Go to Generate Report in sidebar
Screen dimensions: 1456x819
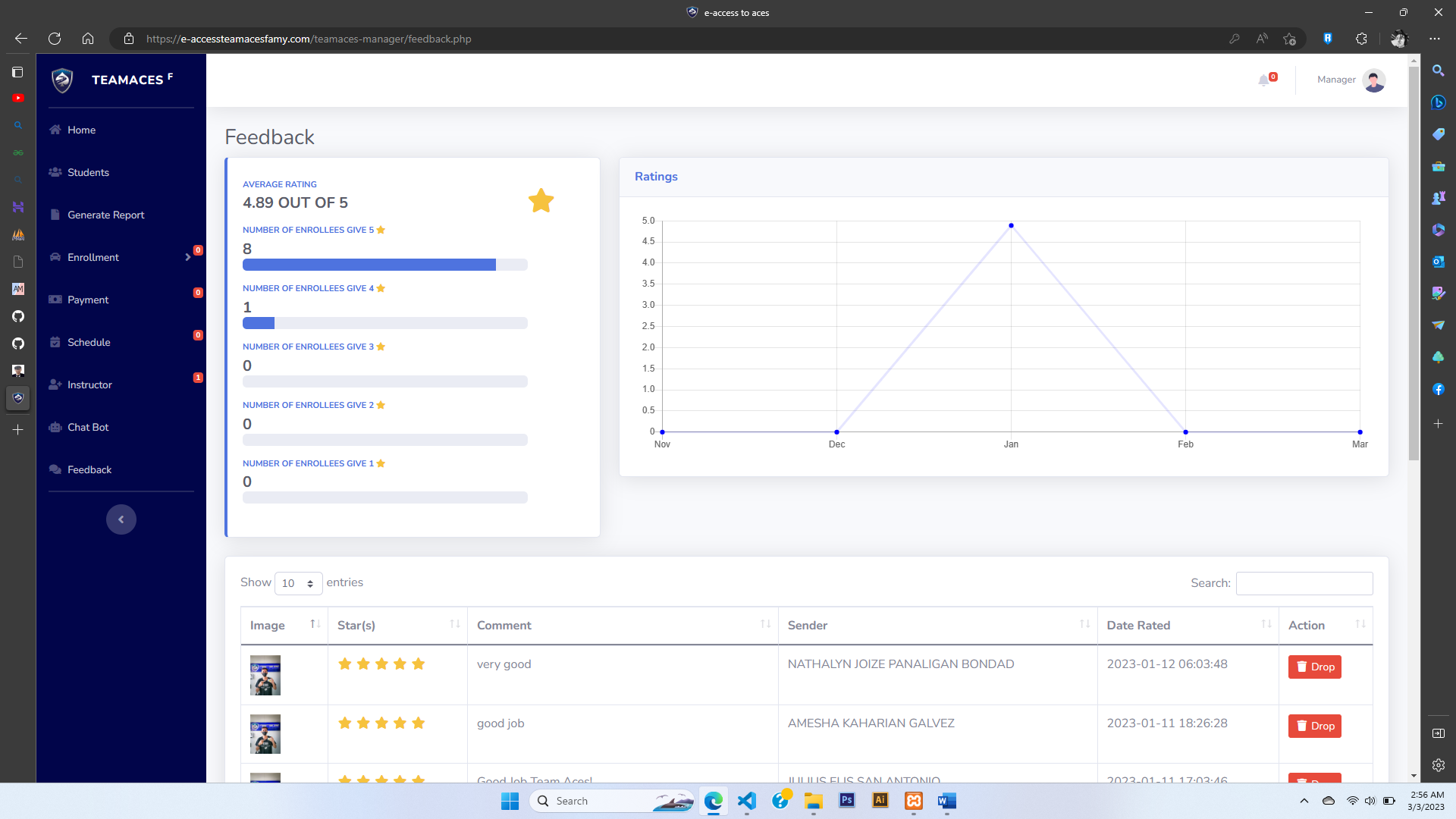105,215
